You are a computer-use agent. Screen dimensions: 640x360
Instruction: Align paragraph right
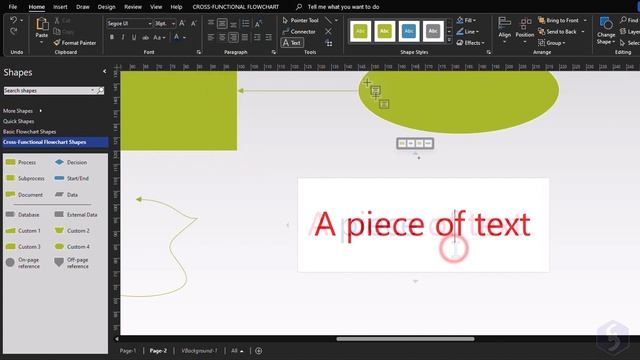233,38
